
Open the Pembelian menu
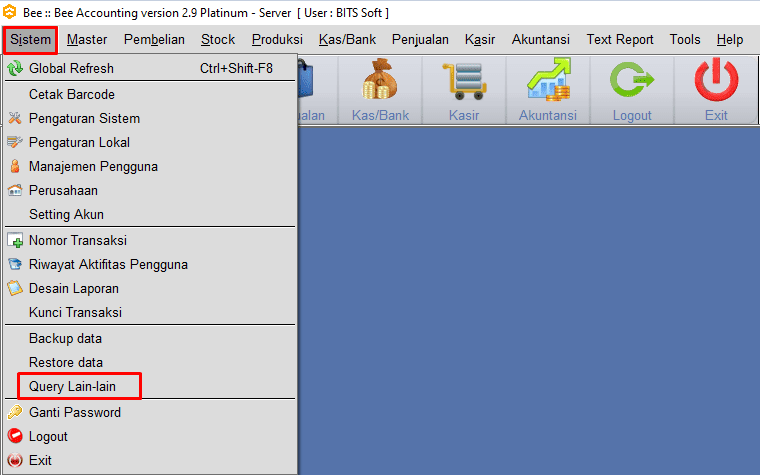154,39
